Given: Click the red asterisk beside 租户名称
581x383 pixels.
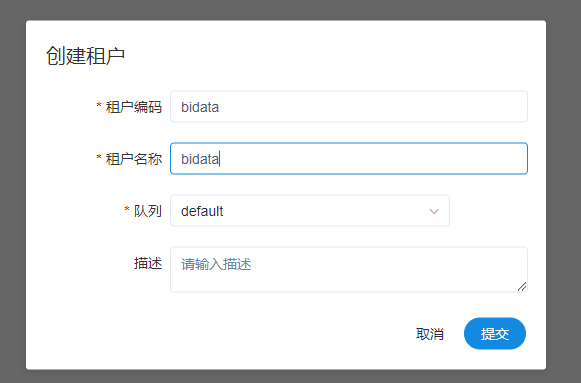Looking at the screenshot, I should pyautogui.click(x=99, y=157).
